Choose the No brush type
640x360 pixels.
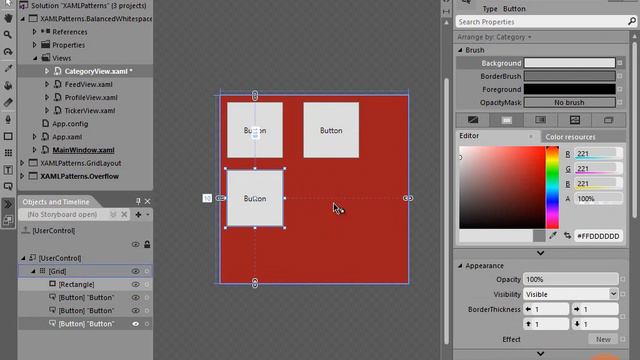tap(473, 120)
